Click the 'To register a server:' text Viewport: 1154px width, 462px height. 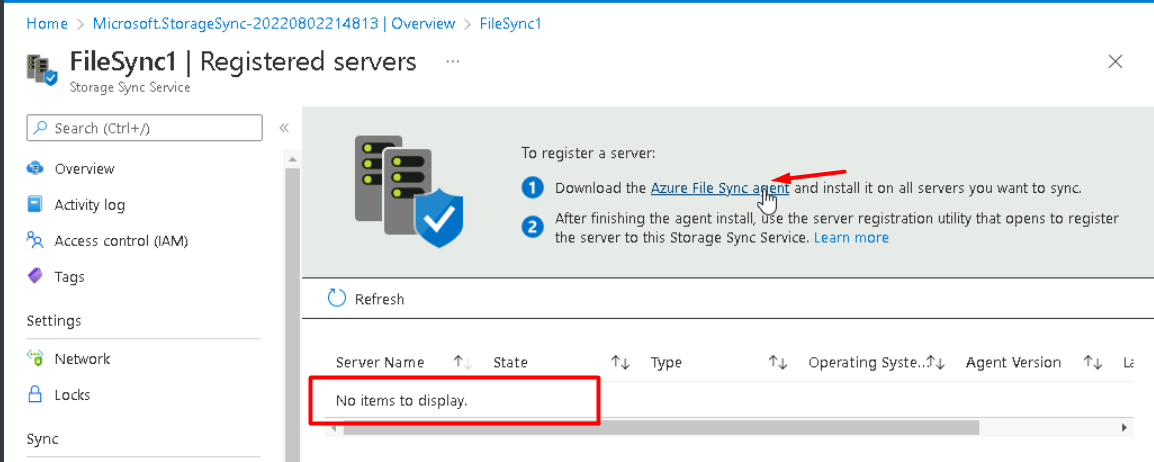587,153
